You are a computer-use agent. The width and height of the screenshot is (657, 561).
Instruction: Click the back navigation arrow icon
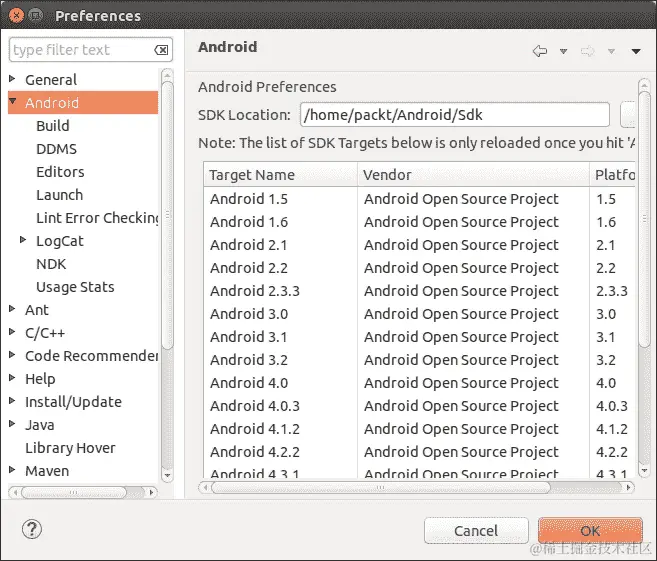tap(540, 51)
